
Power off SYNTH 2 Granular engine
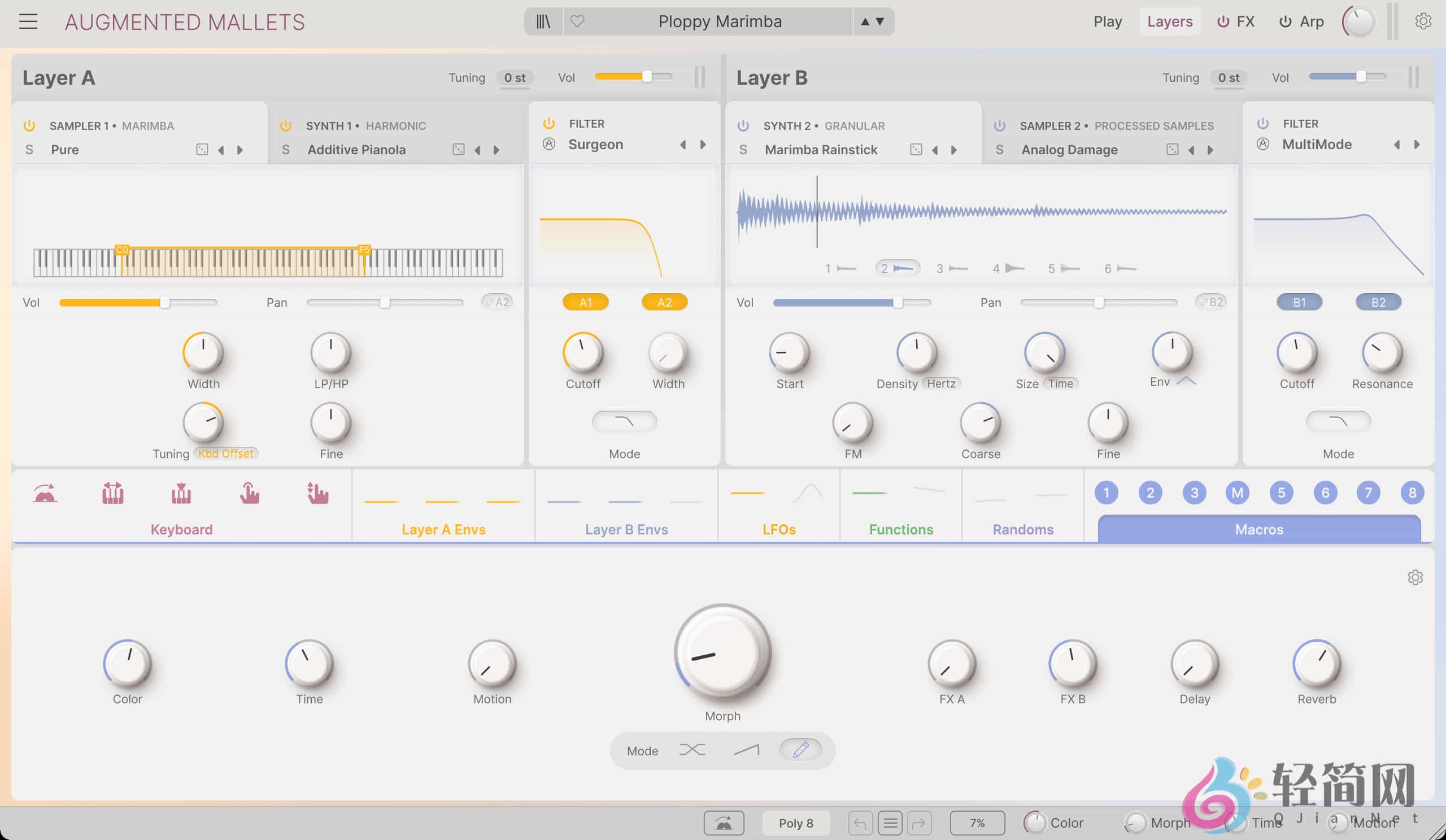(x=743, y=125)
